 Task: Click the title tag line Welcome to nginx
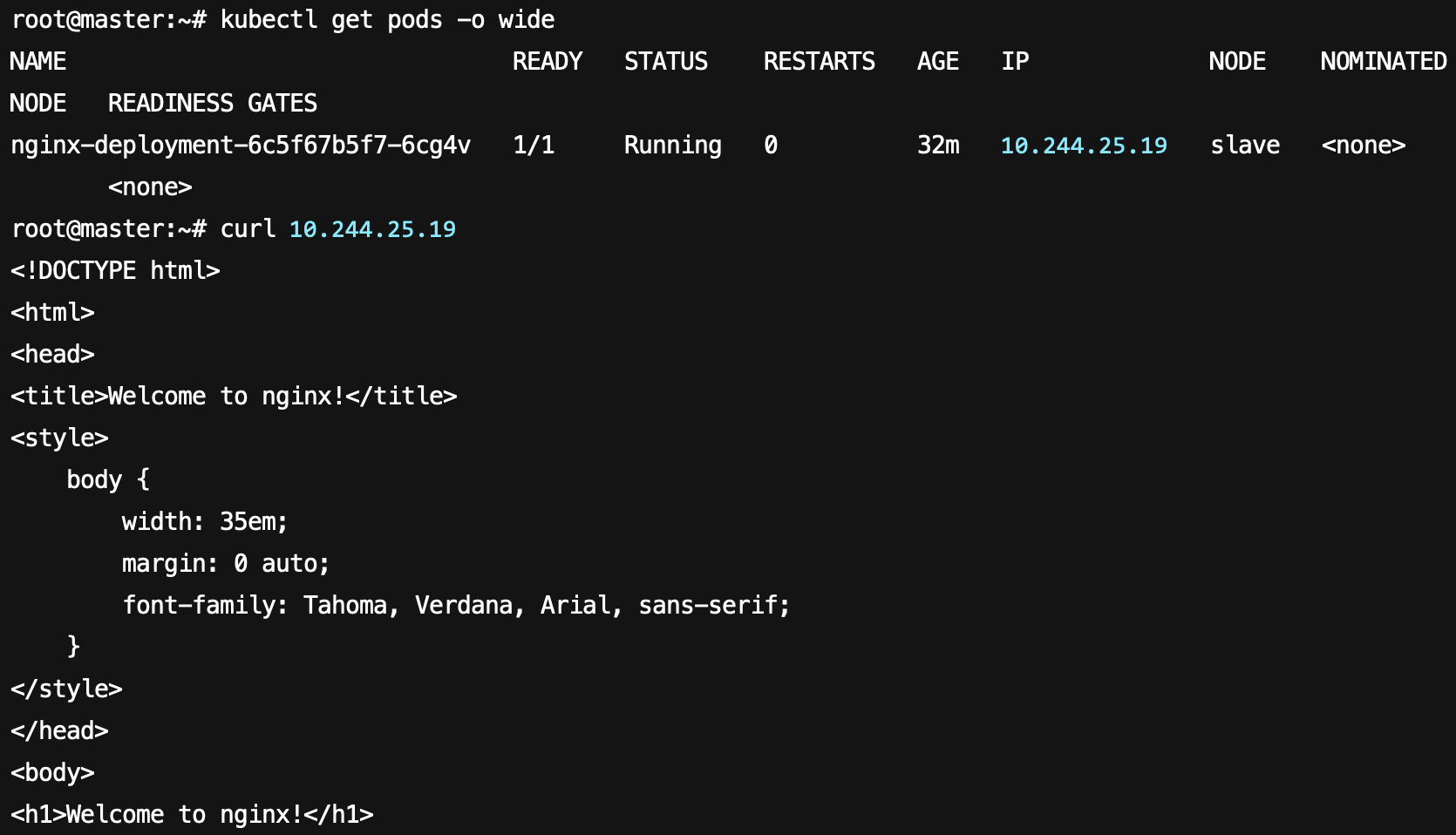tap(234, 397)
